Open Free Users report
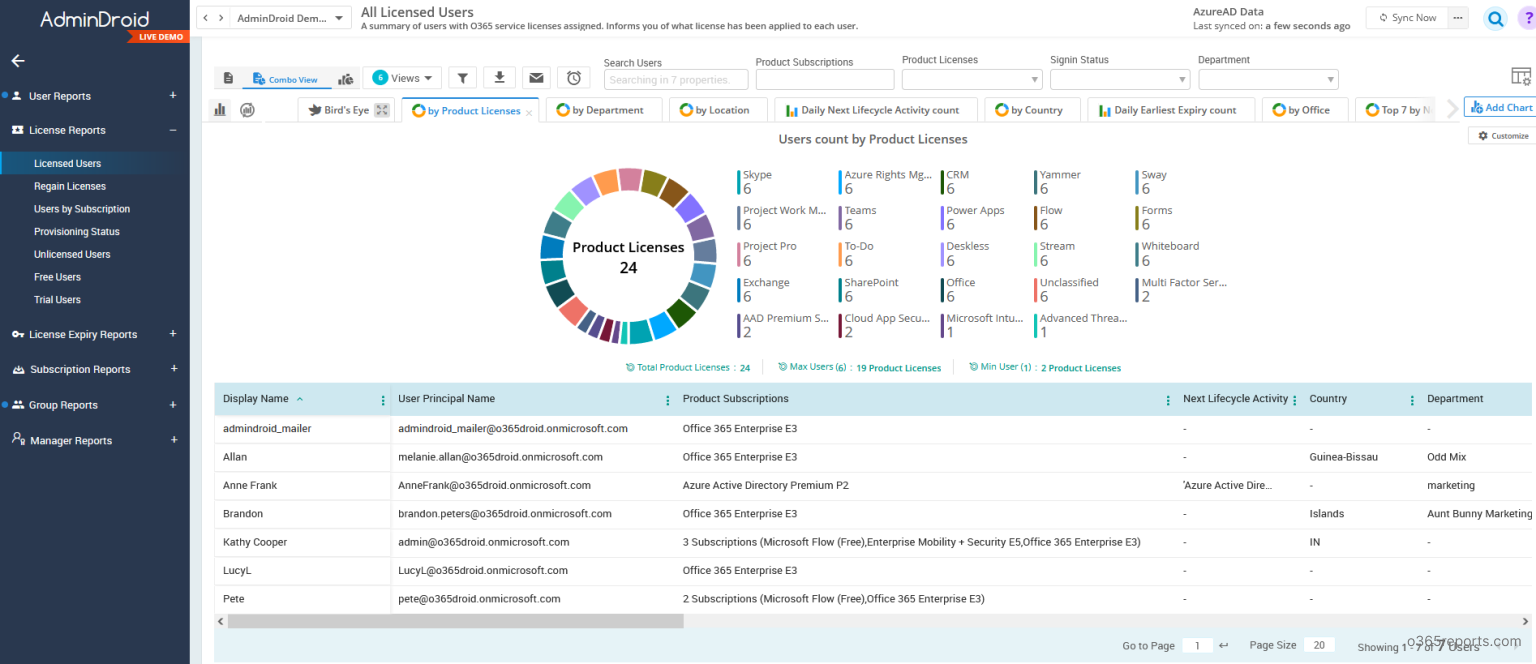The width and height of the screenshot is (1536, 664). [x=57, y=277]
